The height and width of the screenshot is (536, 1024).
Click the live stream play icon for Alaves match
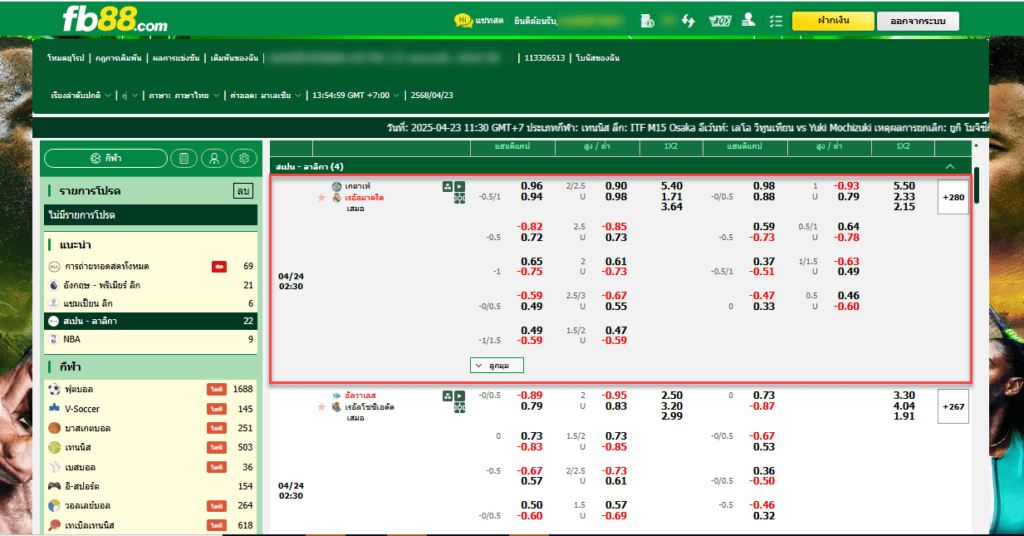coord(460,396)
